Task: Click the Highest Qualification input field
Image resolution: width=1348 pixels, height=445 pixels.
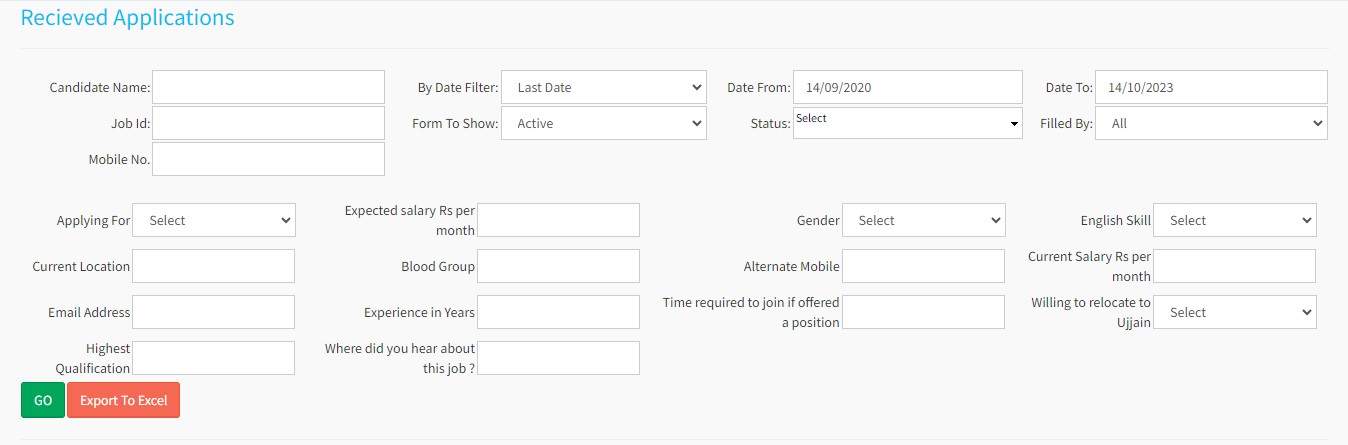Action: click(213, 358)
